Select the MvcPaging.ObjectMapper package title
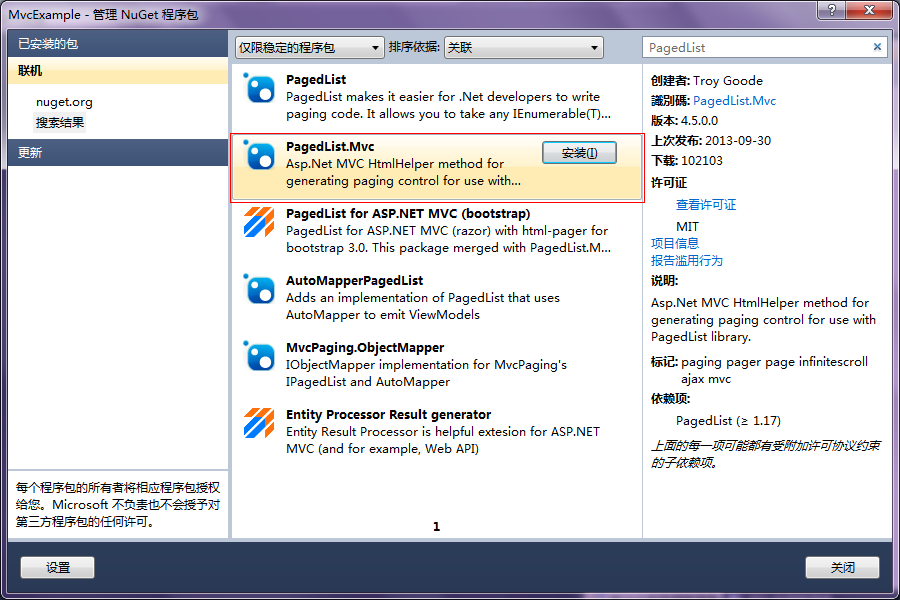900x600 pixels. pyautogui.click(x=365, y=348)
